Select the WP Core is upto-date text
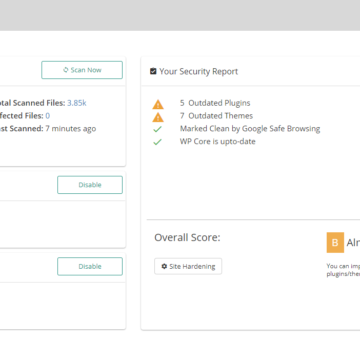The width and height of the screenshot is (360, 360). pyautogui.click(x=218, y=141)
